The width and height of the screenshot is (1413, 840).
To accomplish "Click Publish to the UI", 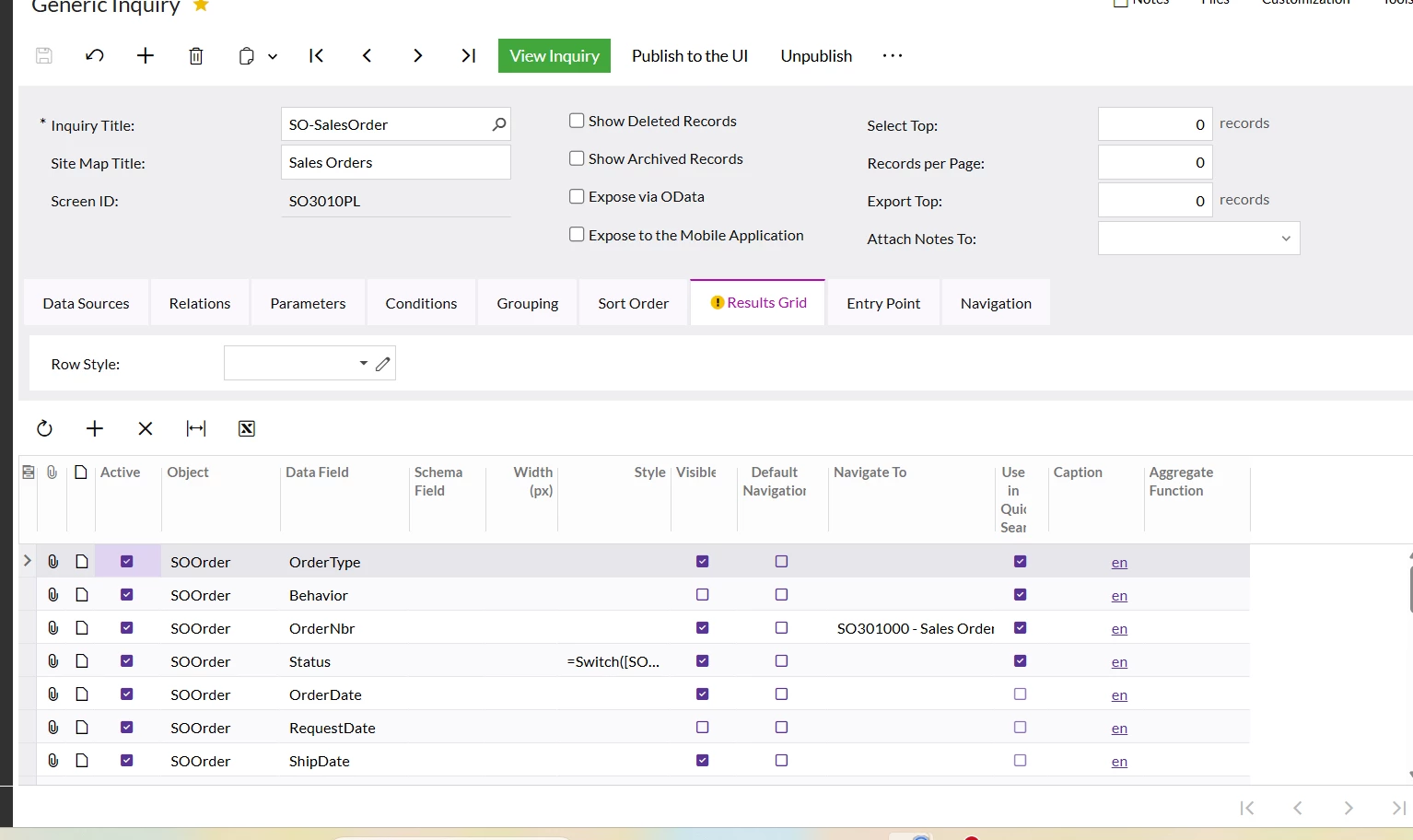I will coord(690,55).
